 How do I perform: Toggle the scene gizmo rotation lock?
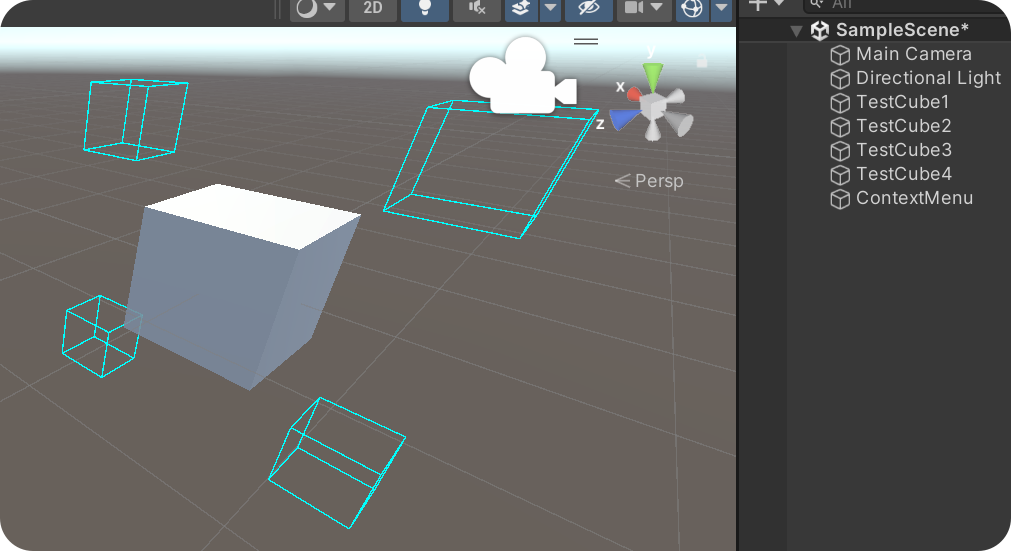pos(702,61)
